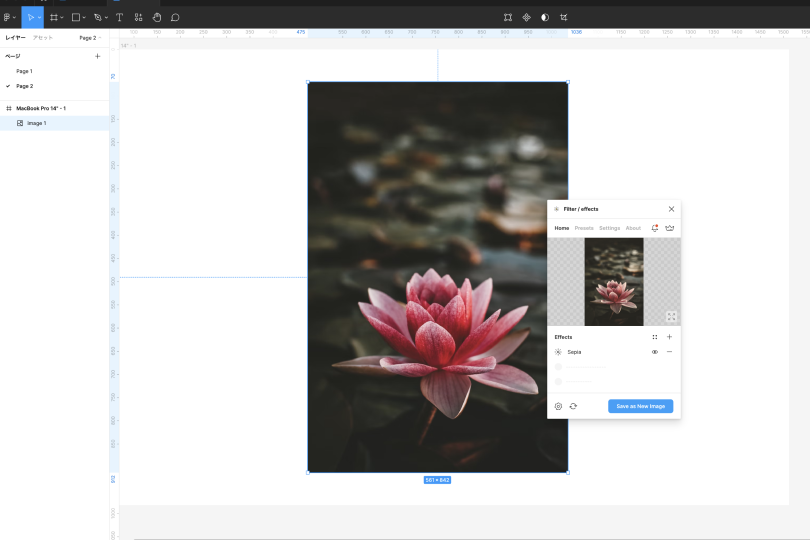Open the About tab in Filter plugin

point(633,228)
